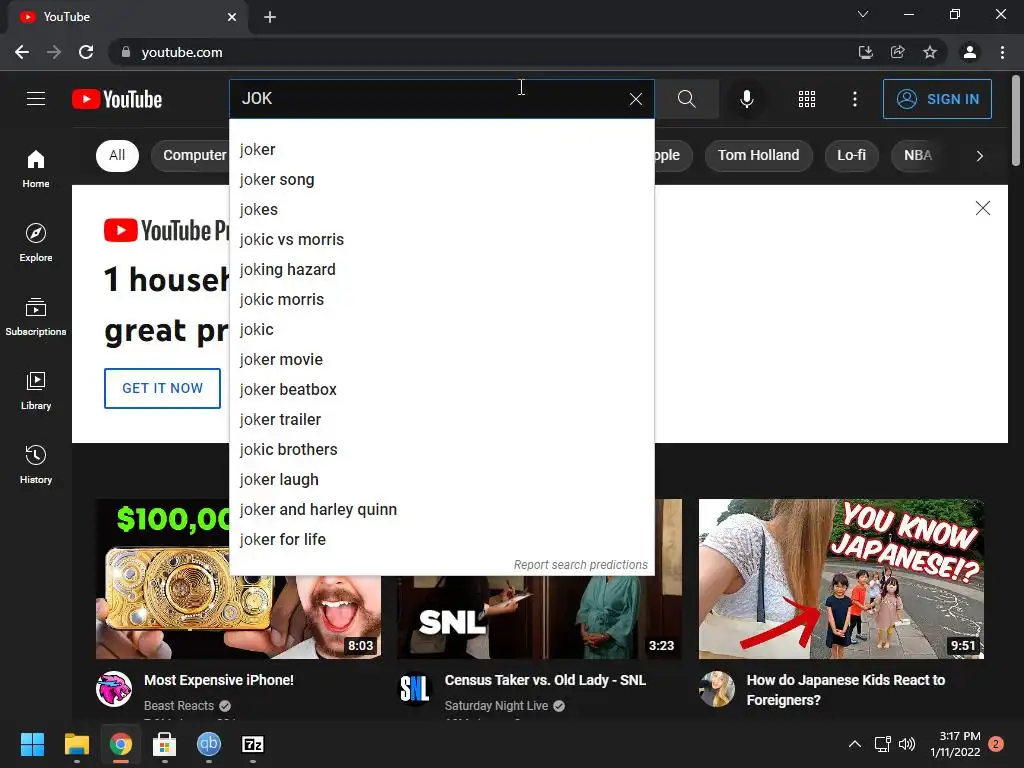1024x768 pixels.
Task: Open Explore in the sidebar
Action: [x=36, y=242]
